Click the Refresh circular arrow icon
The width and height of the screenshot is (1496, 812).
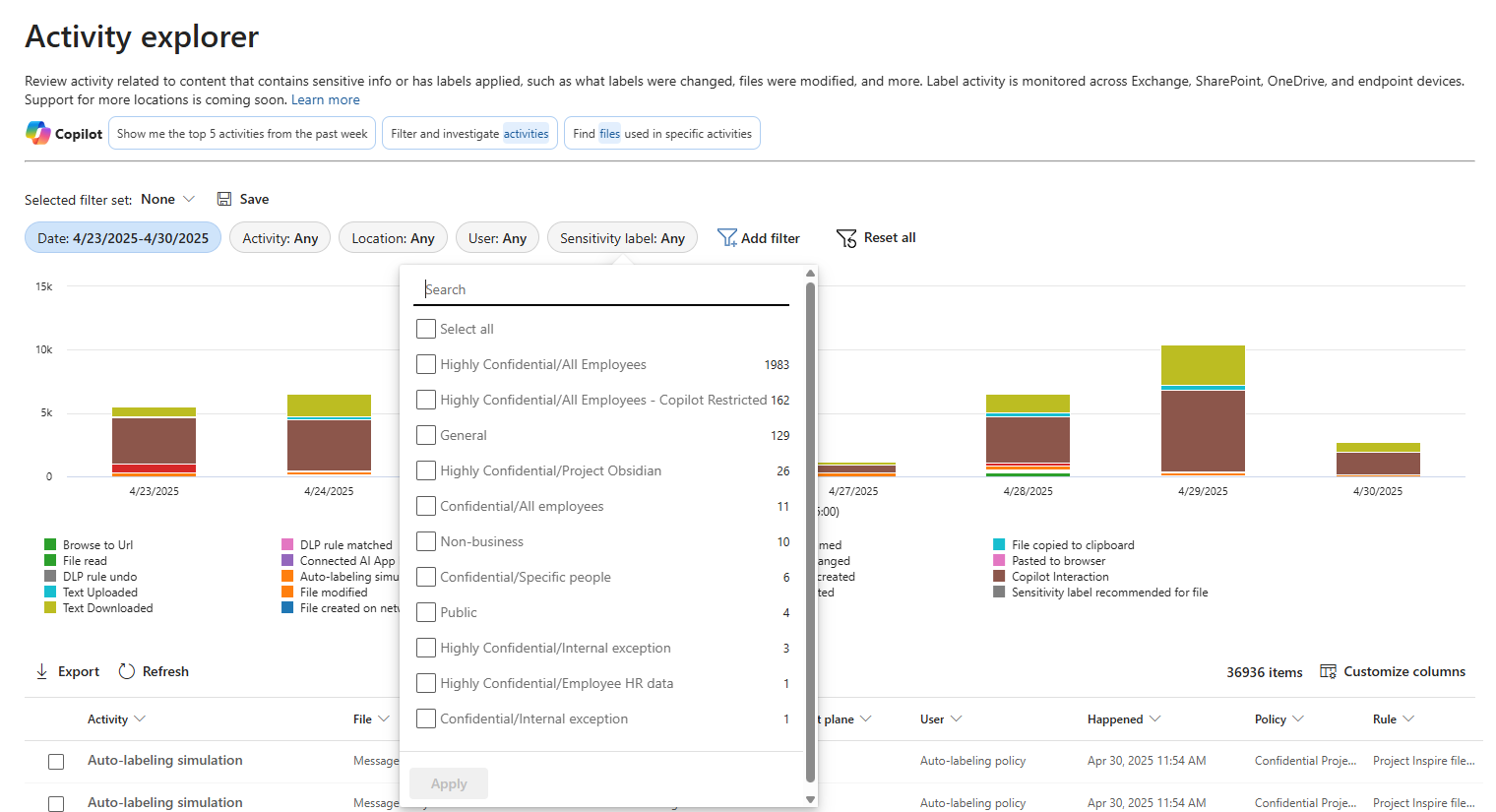127,671
